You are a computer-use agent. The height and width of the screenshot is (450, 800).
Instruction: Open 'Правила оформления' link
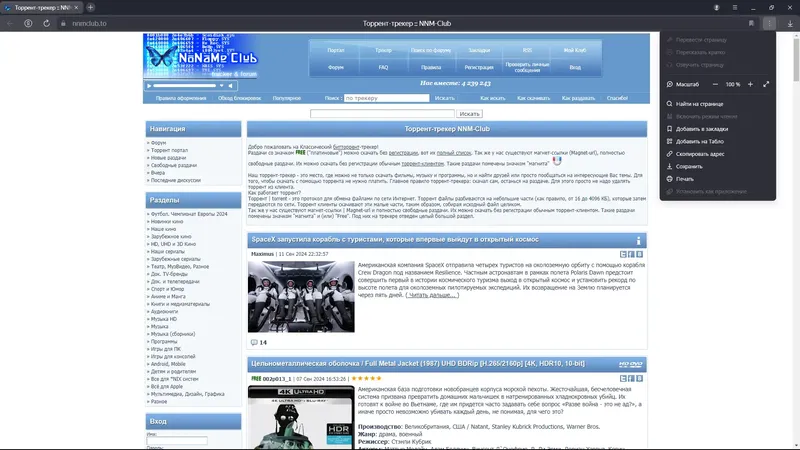click(x=181, y=98)
